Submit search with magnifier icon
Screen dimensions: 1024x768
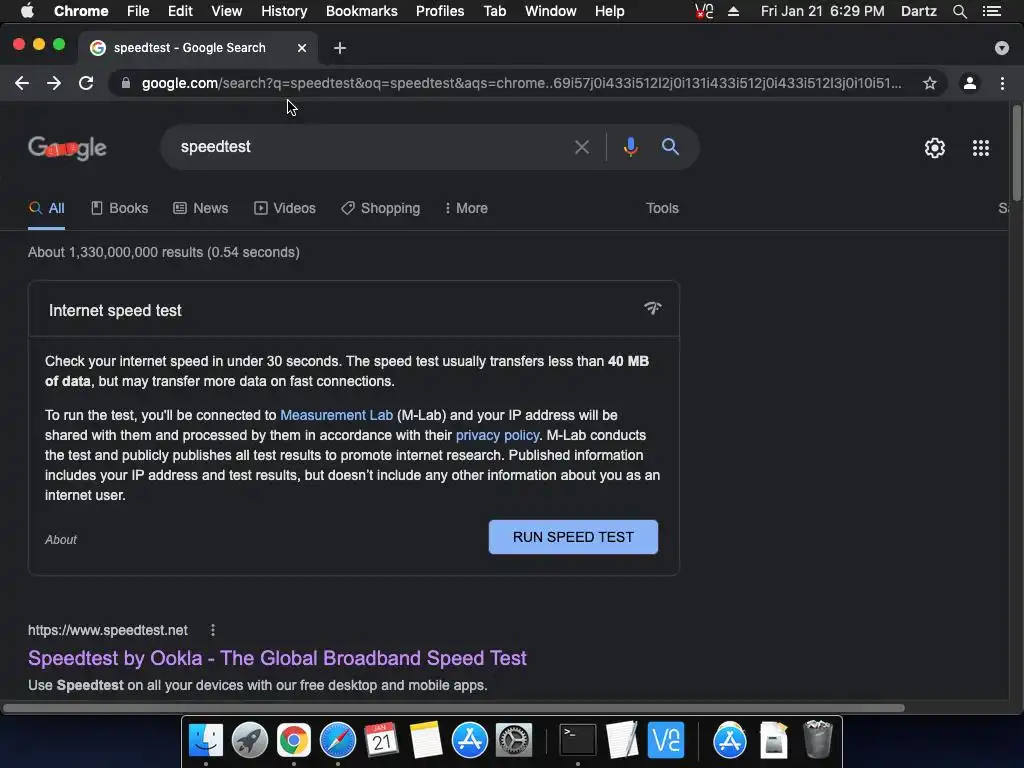pyautogui.click(x=670, y=147)
